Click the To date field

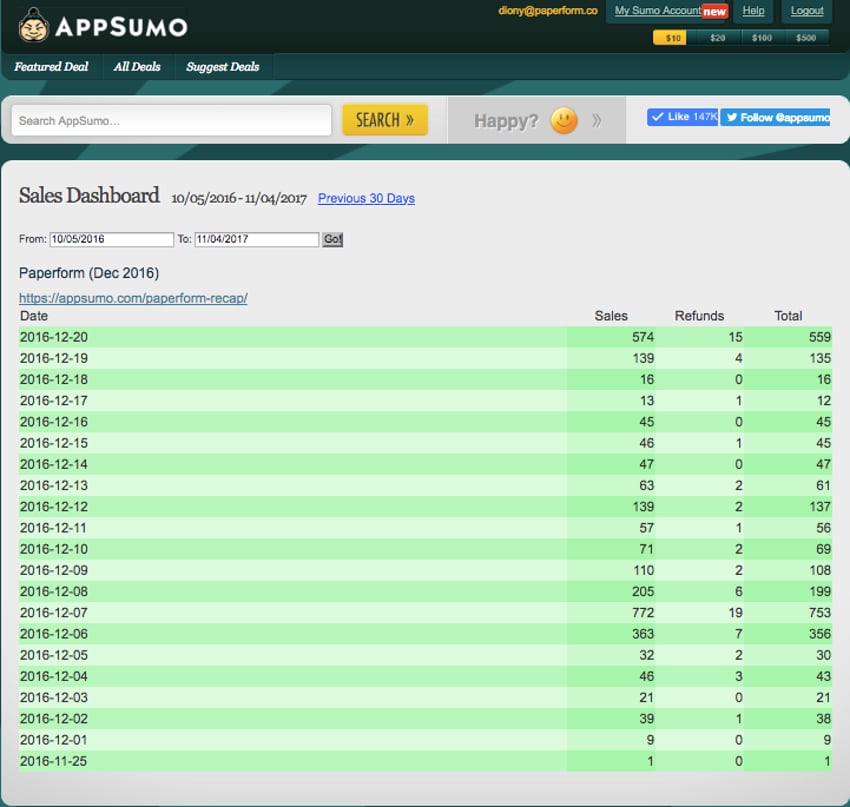coord(256,239)
